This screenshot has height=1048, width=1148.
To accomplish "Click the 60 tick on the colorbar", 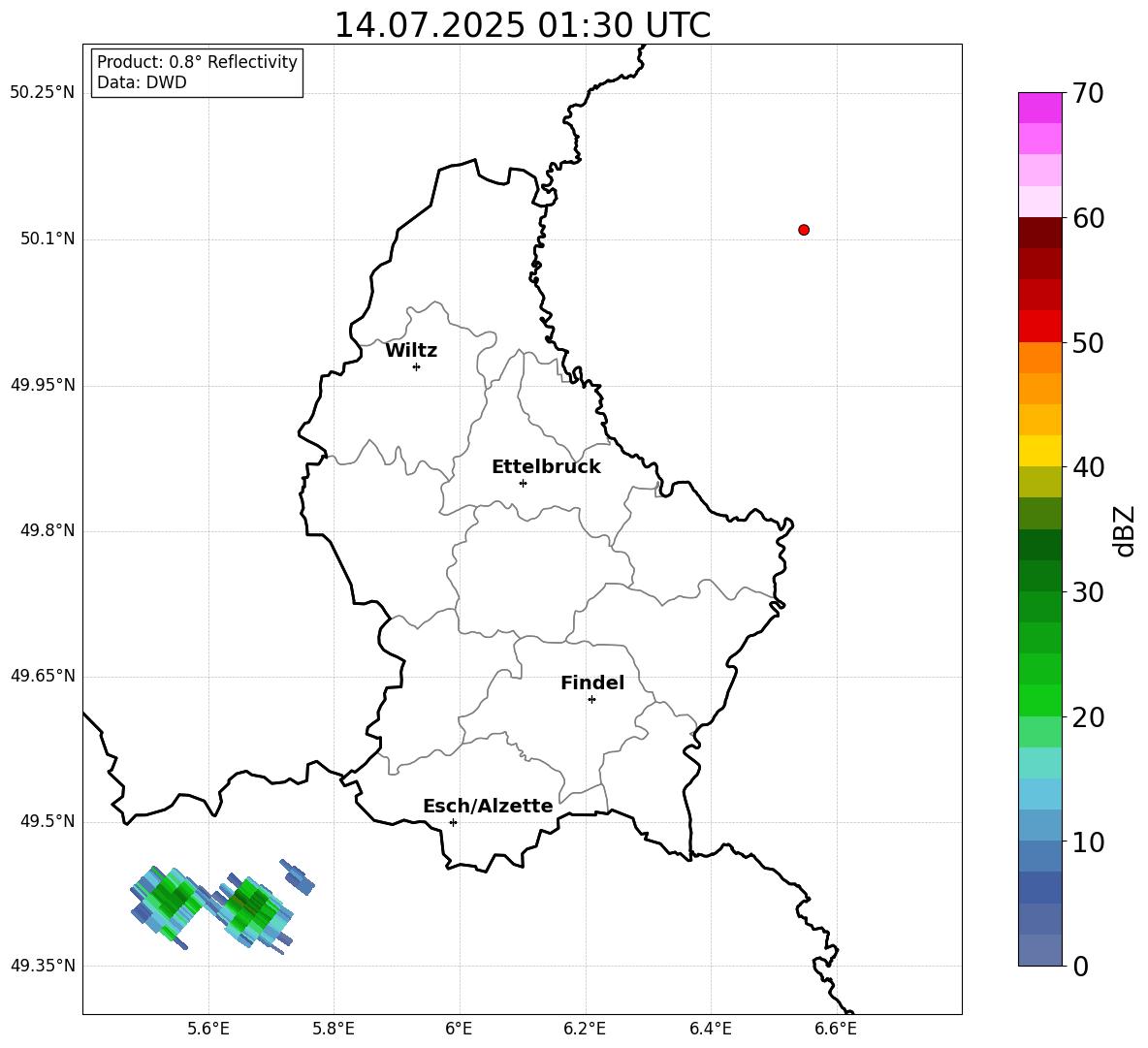I will click(1087, 218).
